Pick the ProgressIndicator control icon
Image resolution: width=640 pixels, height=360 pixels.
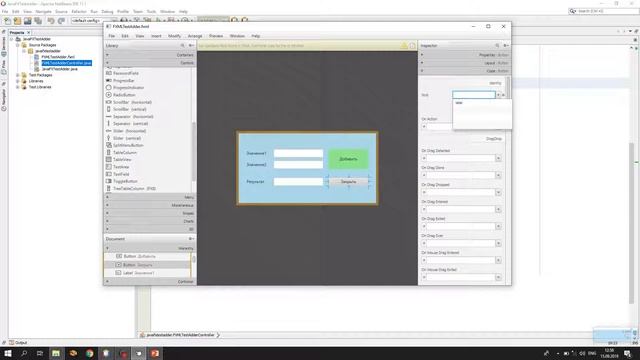(109, 87)
